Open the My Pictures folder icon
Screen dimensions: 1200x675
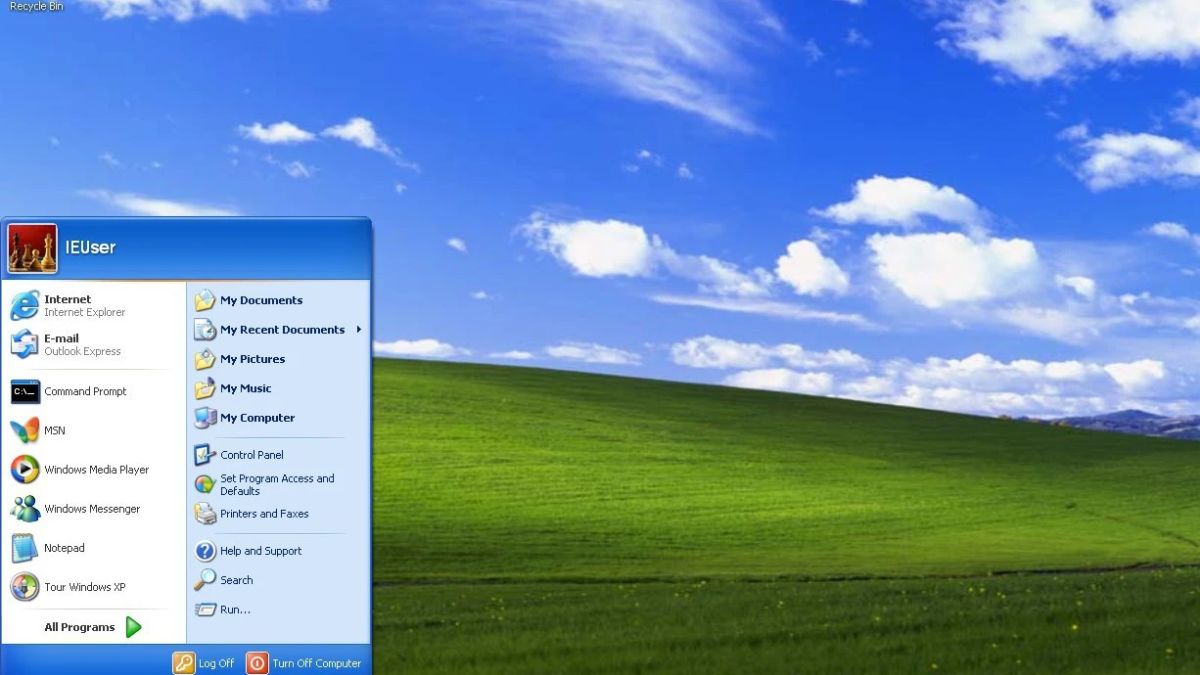pyautogui.click(x=205, y=359)
